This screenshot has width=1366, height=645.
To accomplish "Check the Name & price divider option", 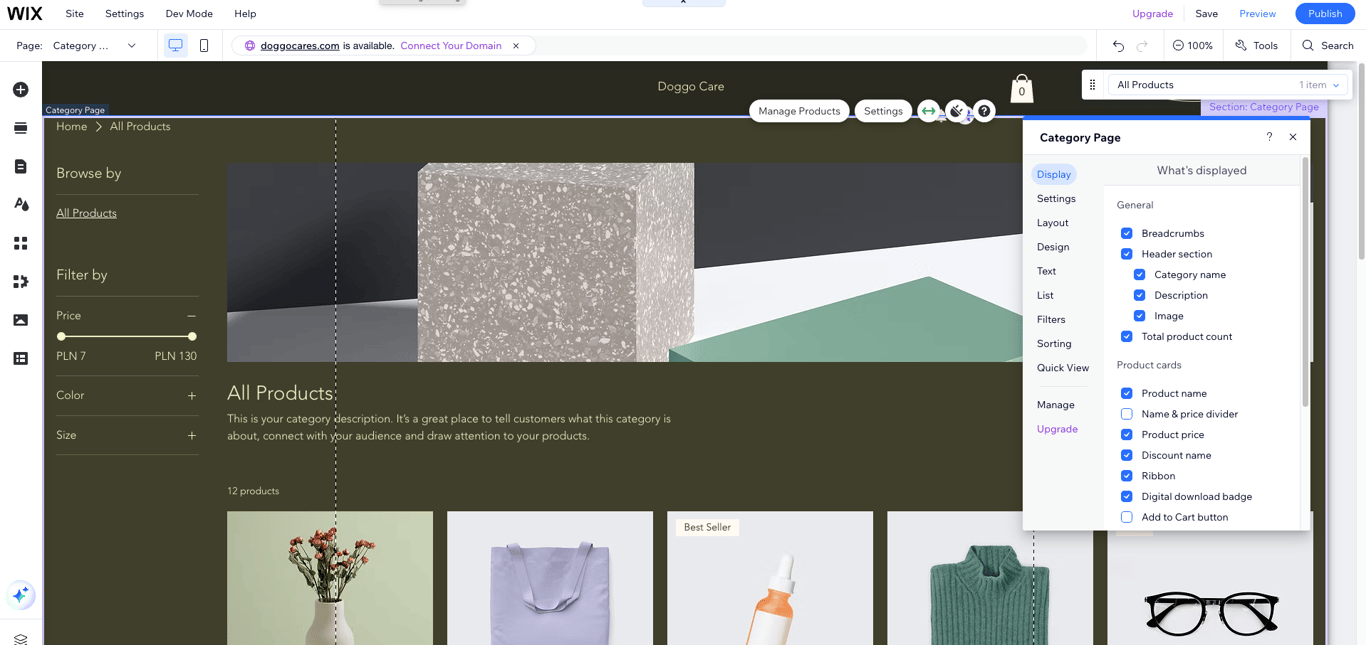I will pyautogui.click(x=1127, y=413).
